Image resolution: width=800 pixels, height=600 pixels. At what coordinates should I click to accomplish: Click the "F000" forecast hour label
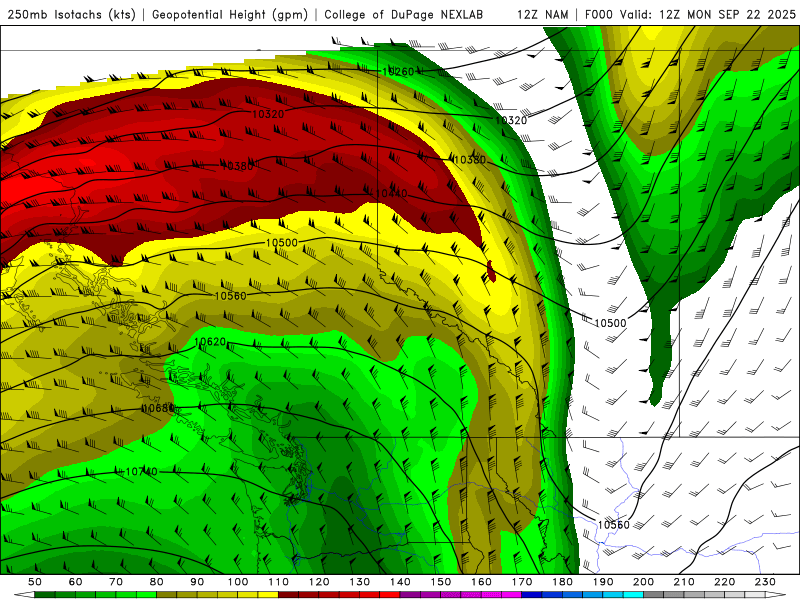pyautogui.click(x=599, y=14)
